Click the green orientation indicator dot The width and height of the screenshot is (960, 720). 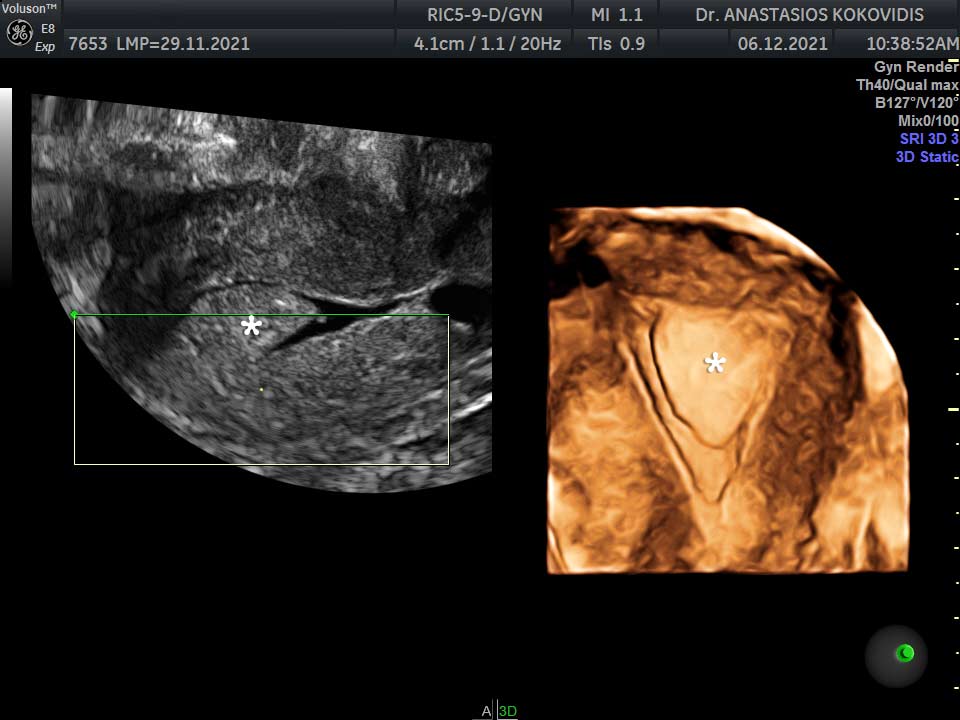pyautogui.click(x=905, y=653)
